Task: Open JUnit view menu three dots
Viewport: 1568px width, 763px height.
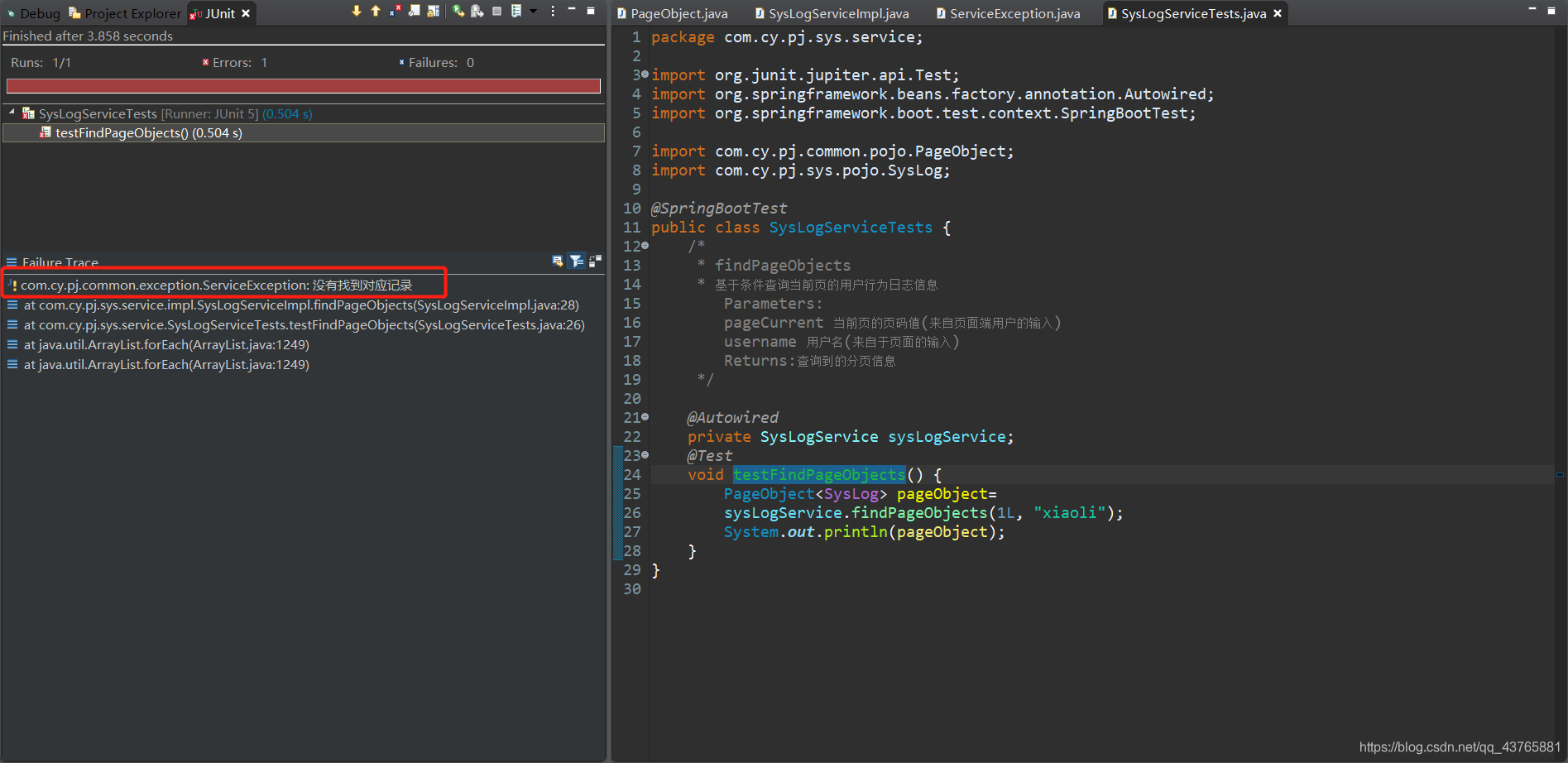Action: [x=553, y=11]
